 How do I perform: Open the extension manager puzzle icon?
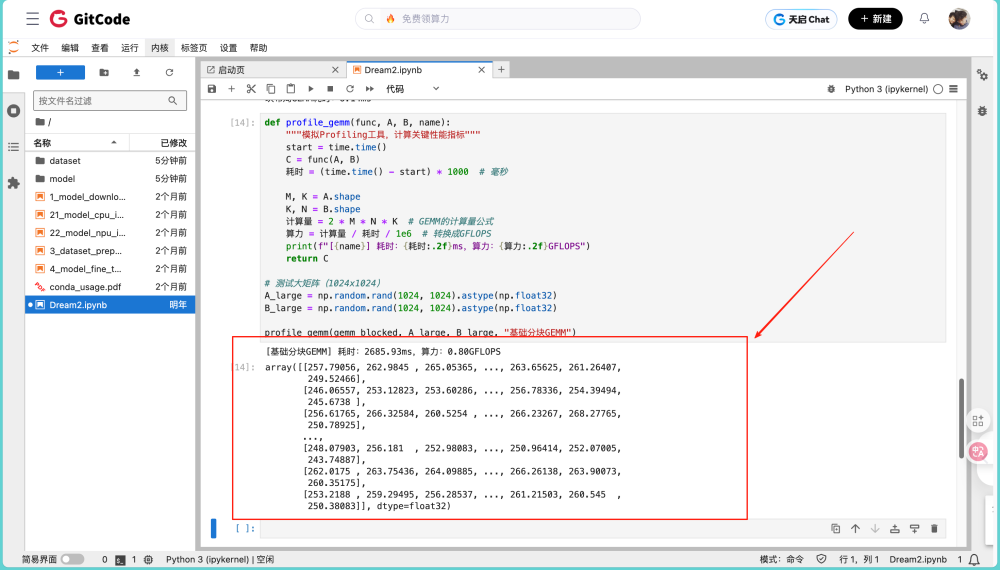point(13,184)
